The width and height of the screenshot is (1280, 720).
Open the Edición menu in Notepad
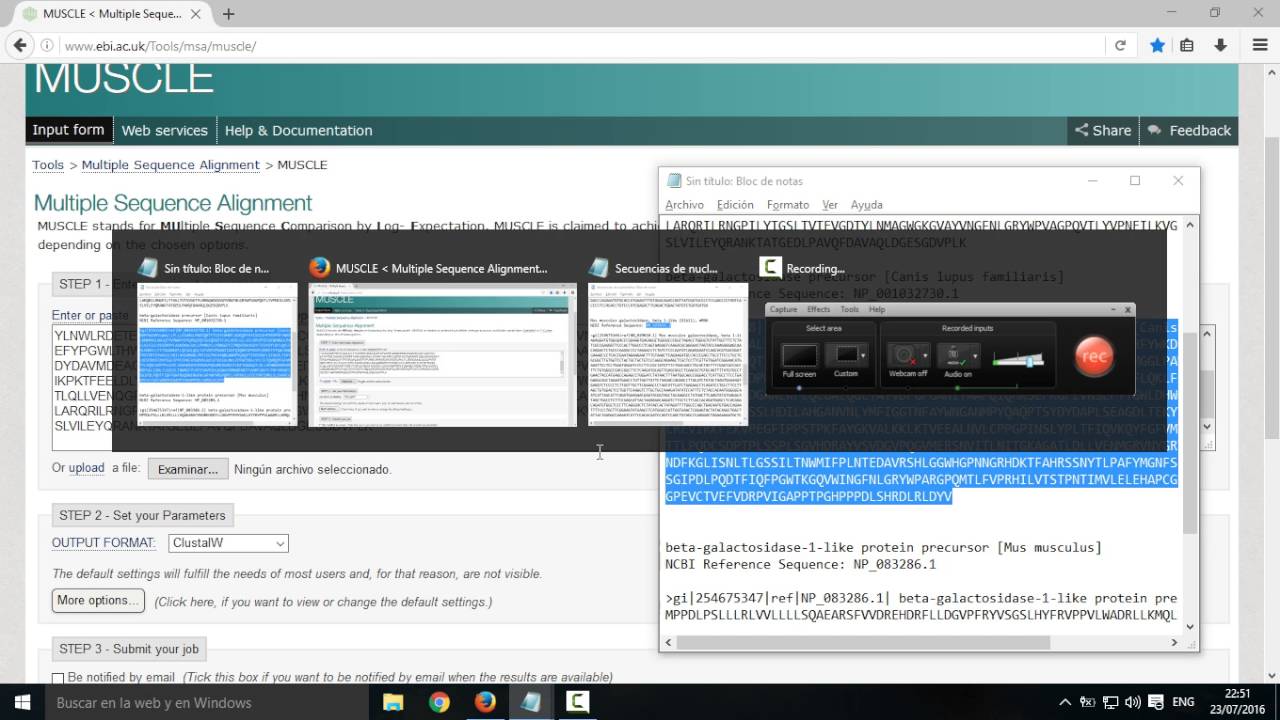point(735,205)
